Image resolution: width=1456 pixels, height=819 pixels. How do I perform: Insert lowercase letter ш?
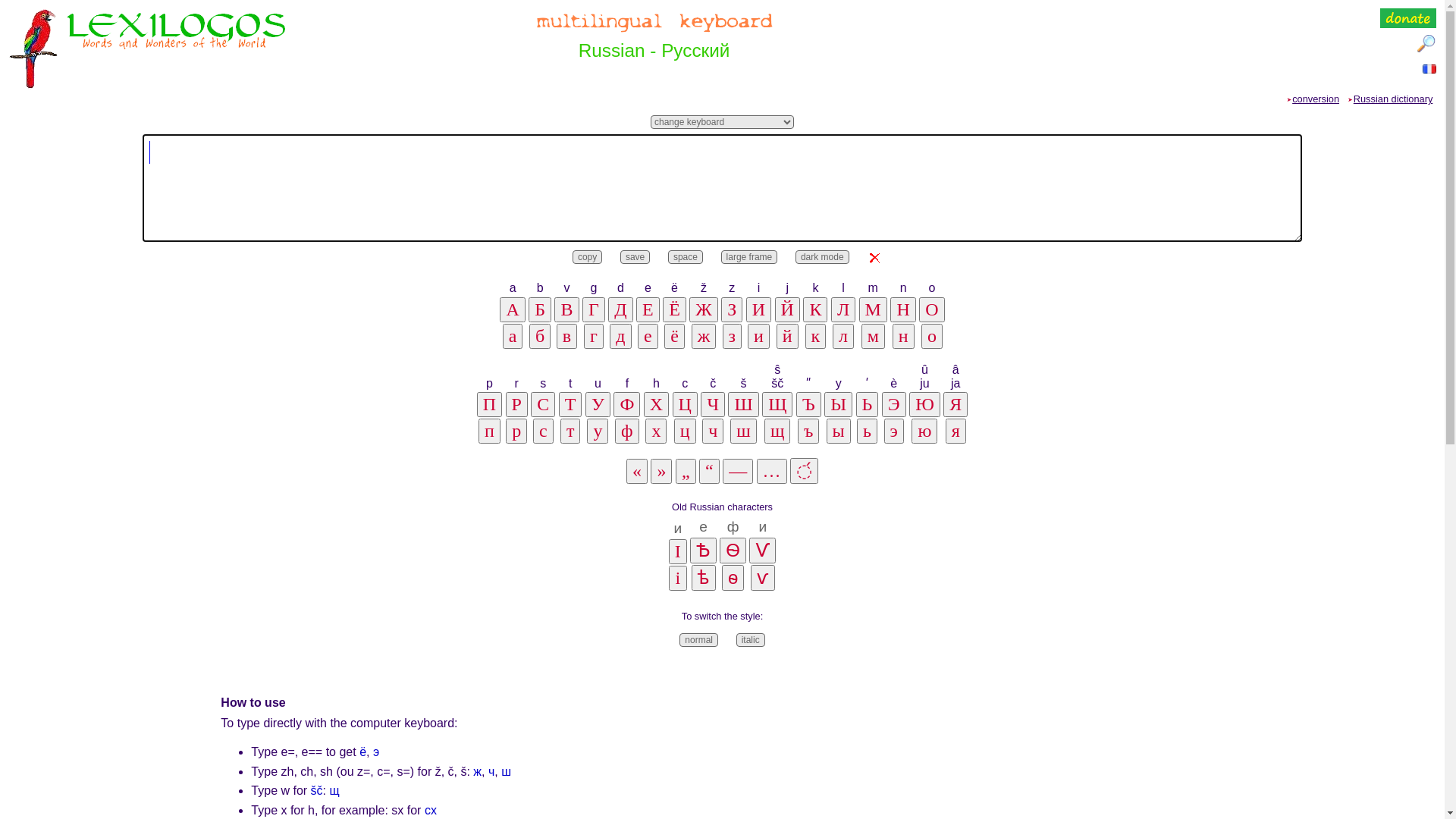(743, 431)
